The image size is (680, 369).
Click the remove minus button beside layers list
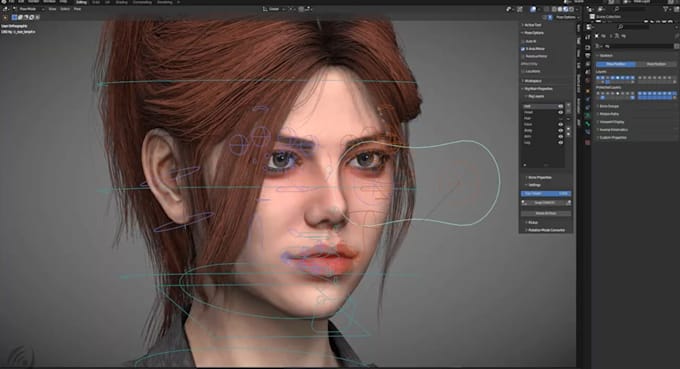pyautogui.click(x=568, y=111)
